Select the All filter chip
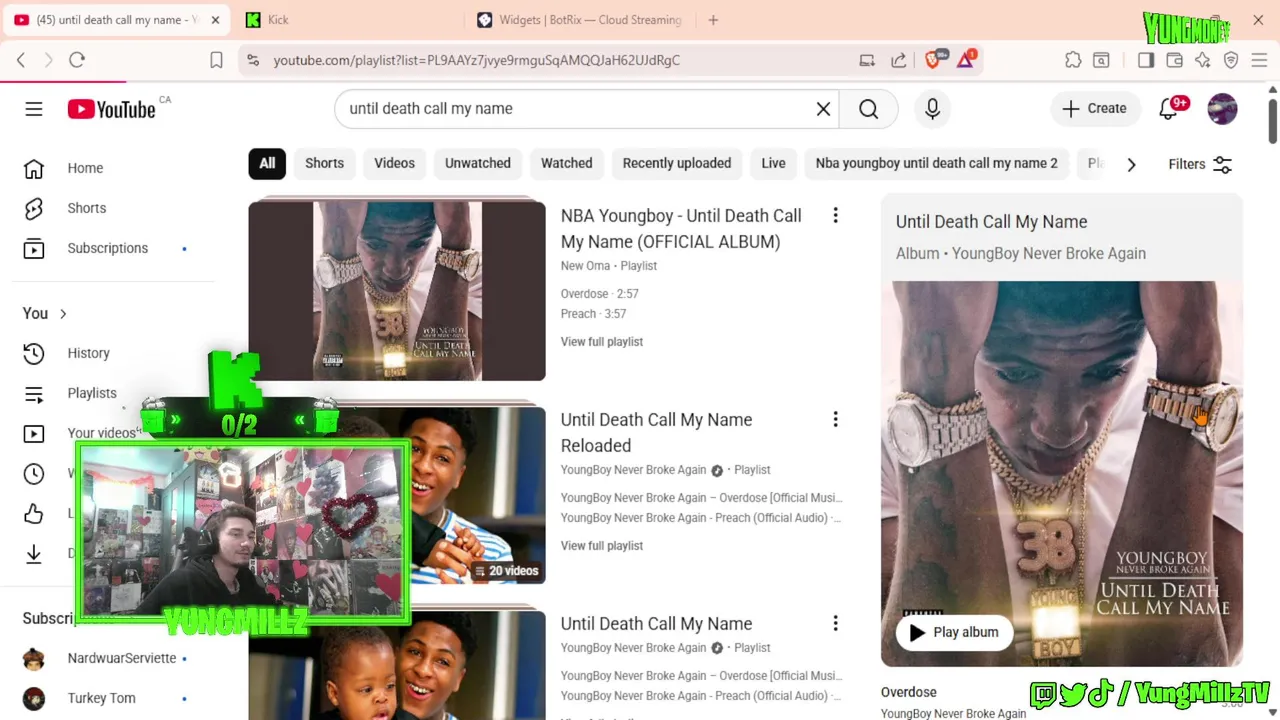The width and height of the screenshot is (1280, 720). point(267,163)
